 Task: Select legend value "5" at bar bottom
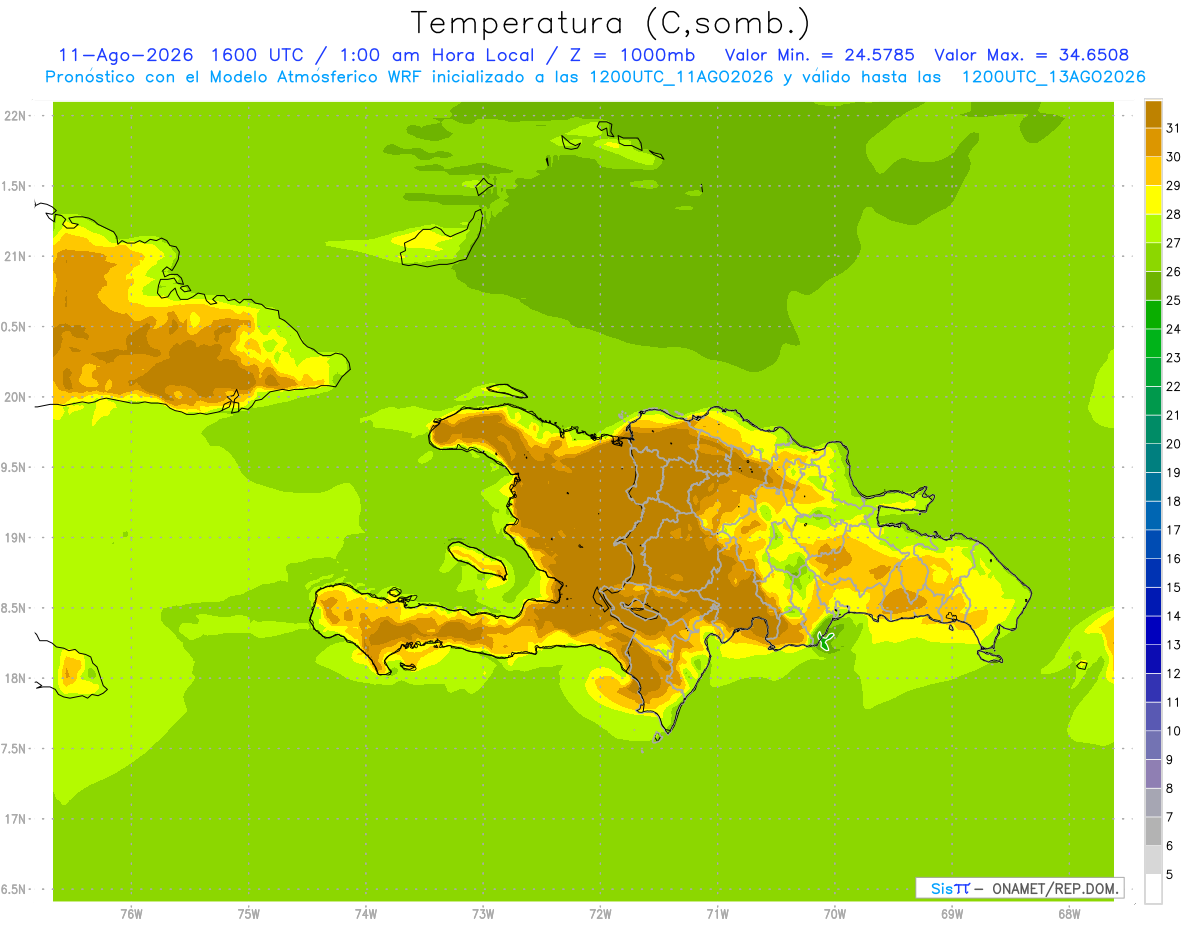point(1170,874)
